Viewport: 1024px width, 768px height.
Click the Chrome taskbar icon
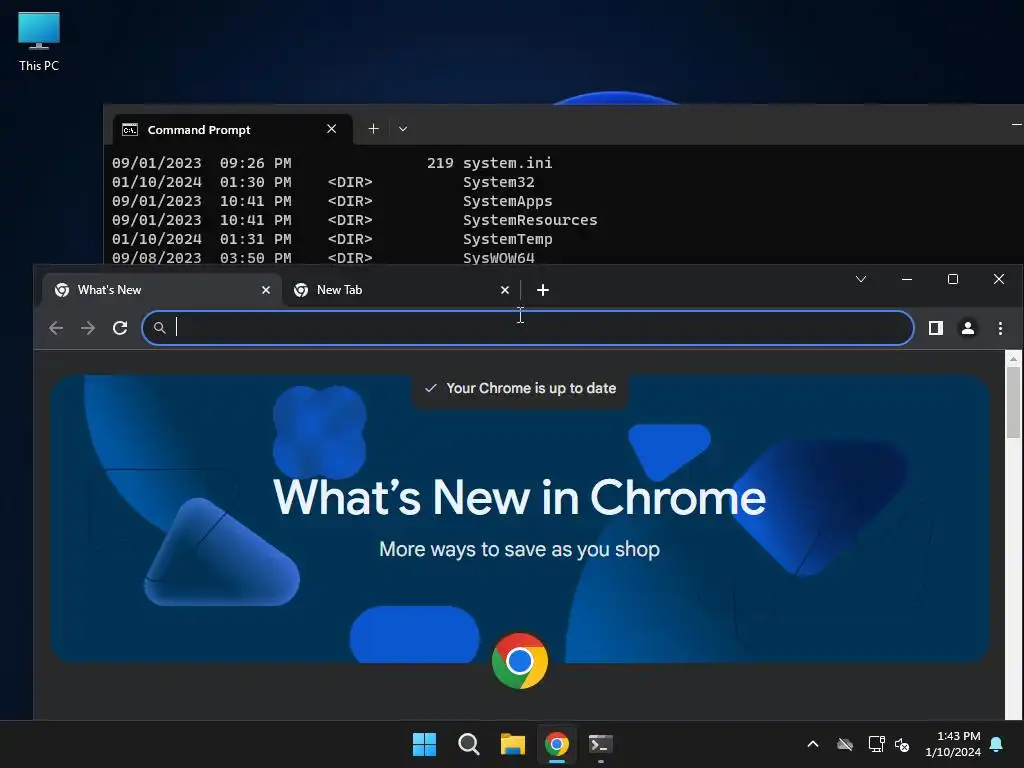tap(556, 744)
